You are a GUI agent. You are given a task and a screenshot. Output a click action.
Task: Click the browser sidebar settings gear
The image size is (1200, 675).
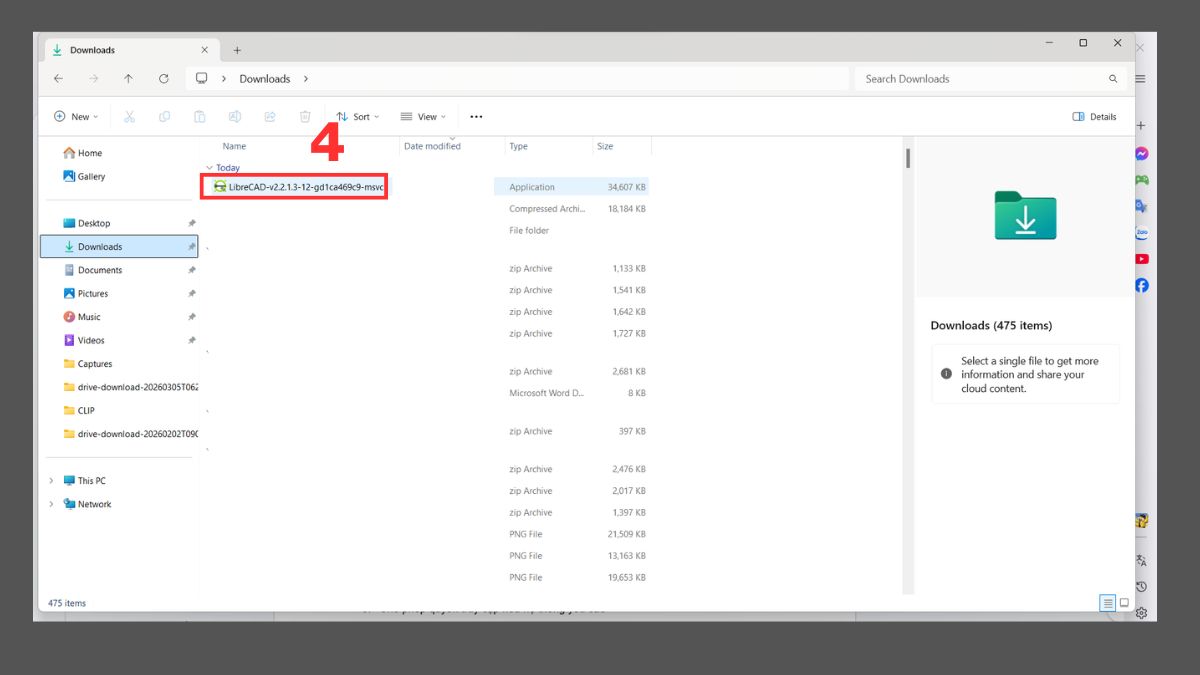(x=1141, y=613)
